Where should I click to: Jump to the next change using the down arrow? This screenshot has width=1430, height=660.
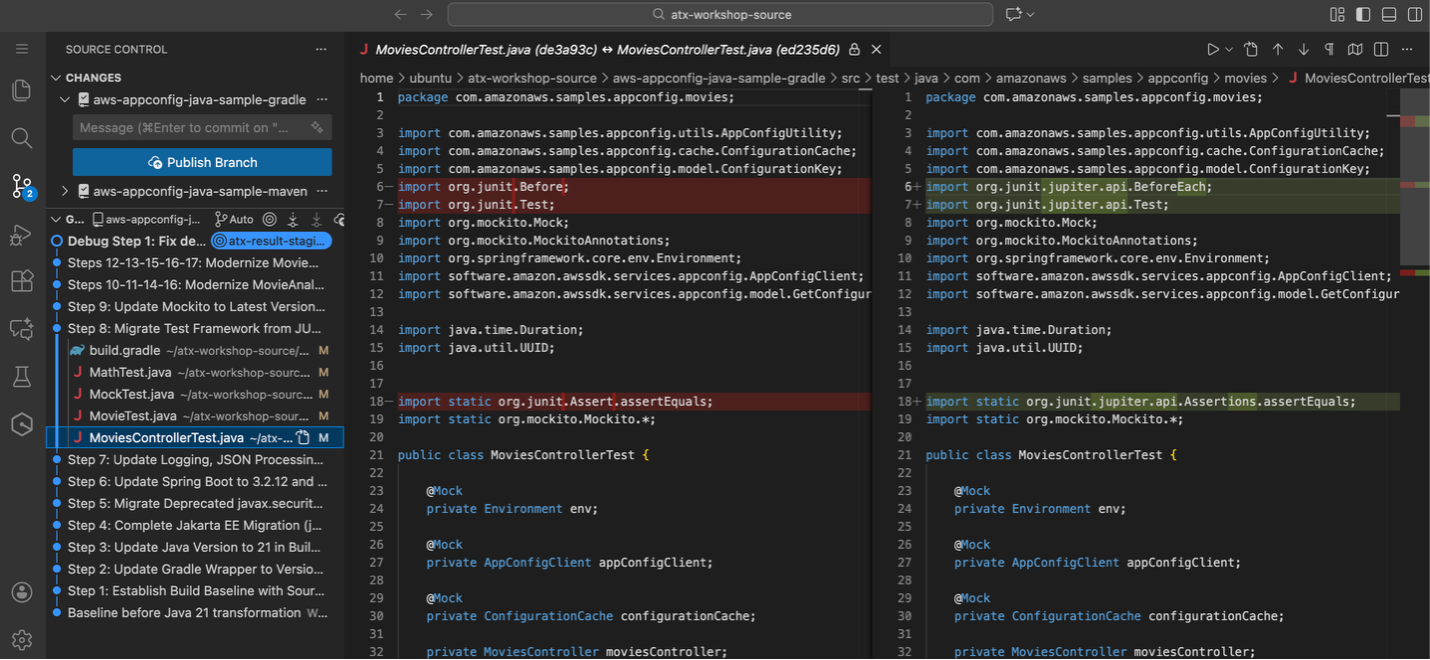1302,48
